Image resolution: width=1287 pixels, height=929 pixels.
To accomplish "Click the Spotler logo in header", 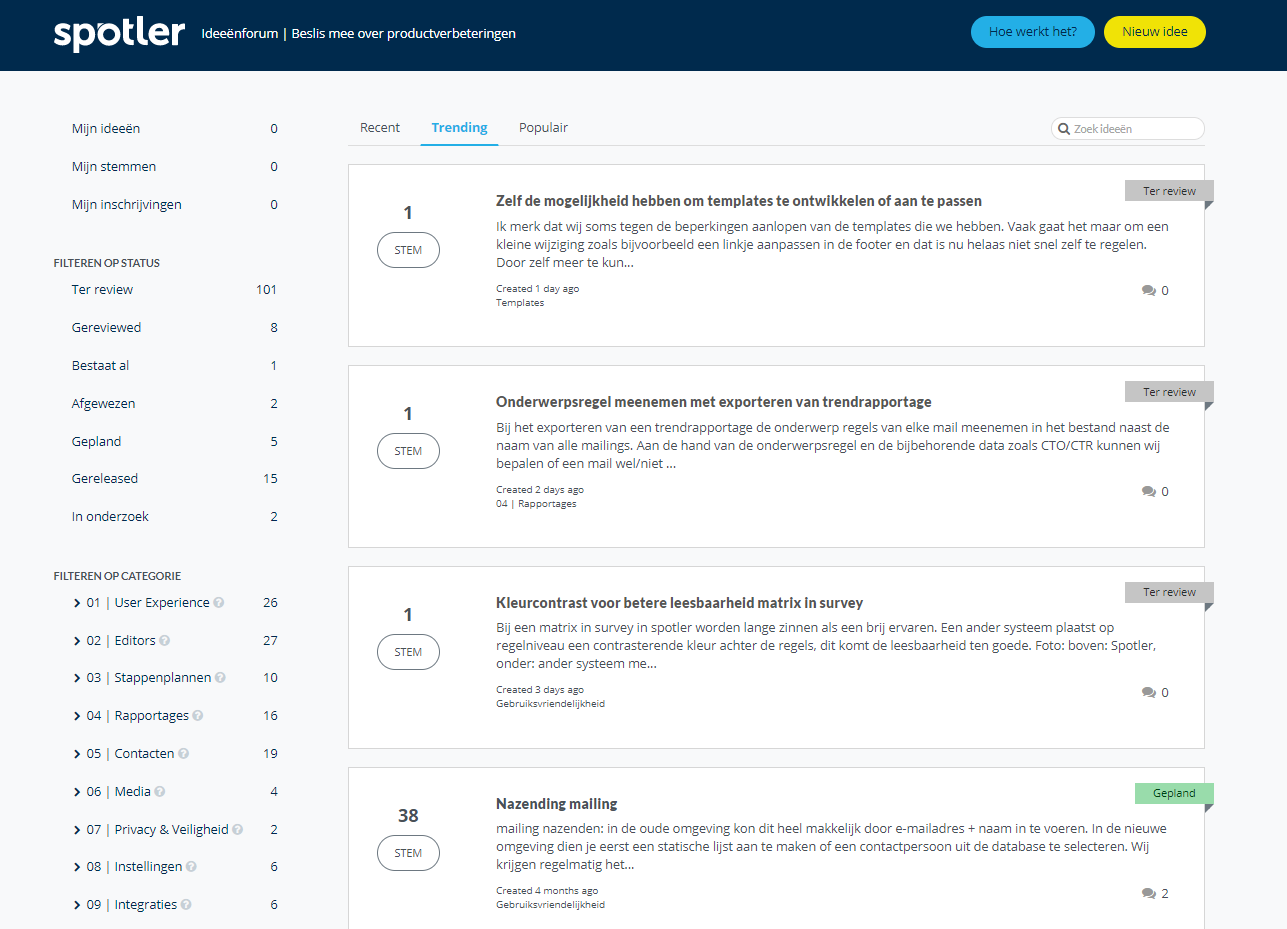I will tap(119, 34).
